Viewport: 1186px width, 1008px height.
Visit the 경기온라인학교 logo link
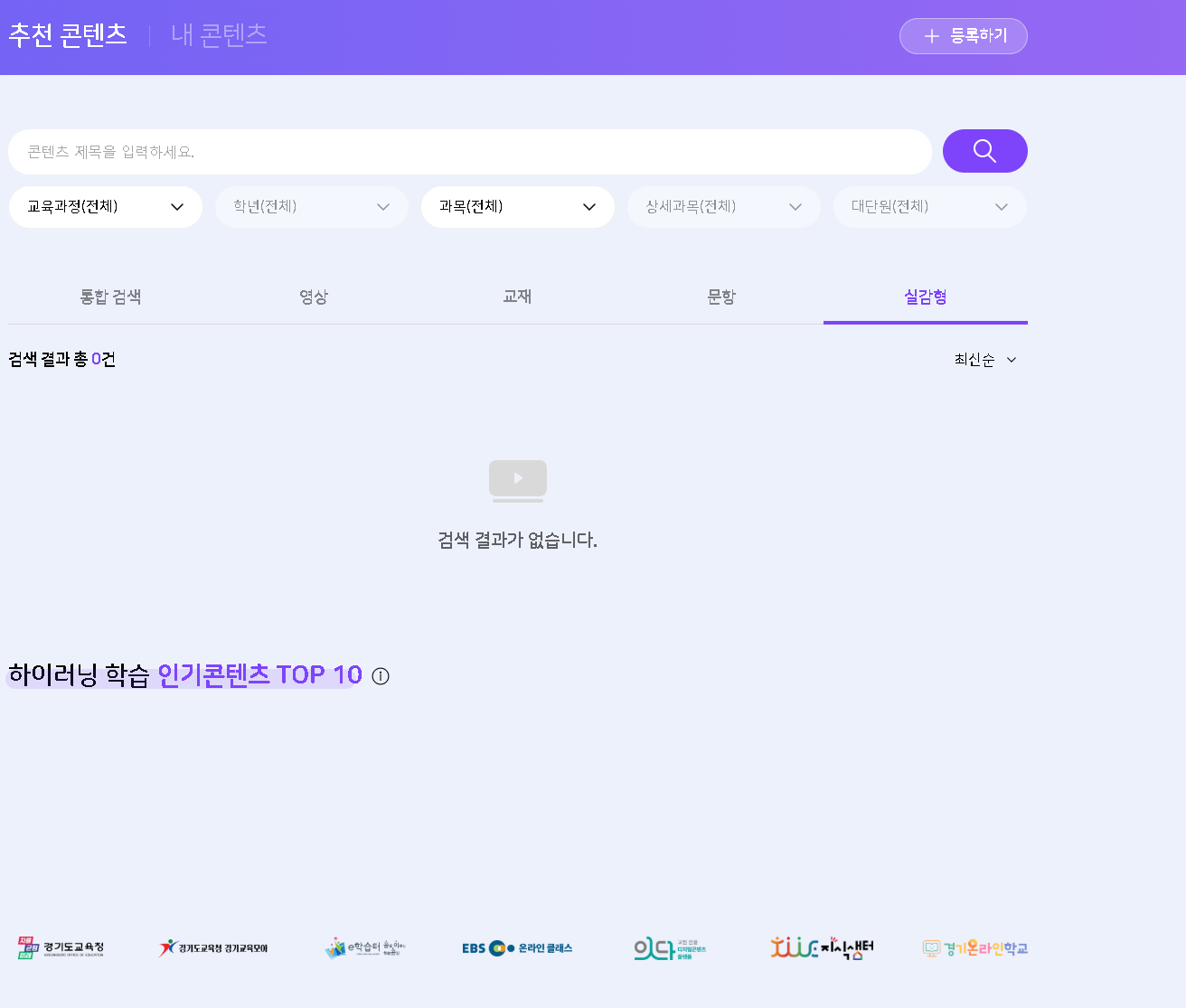975,948
